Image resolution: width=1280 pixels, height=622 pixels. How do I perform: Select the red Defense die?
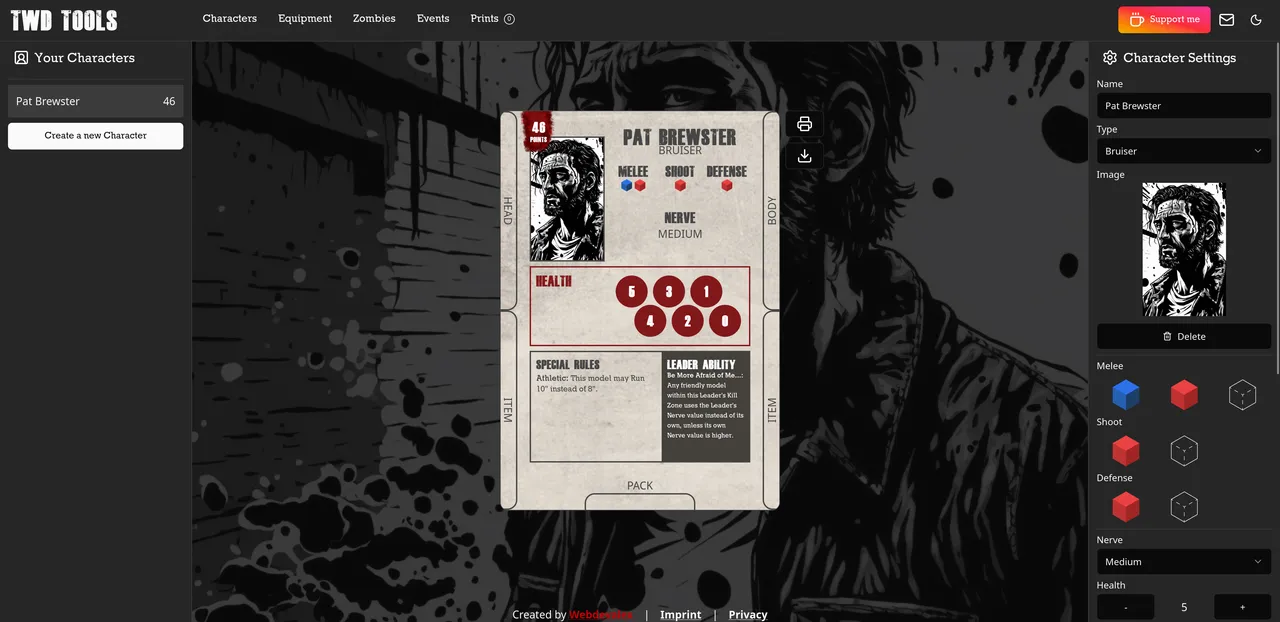[1126, 506]
